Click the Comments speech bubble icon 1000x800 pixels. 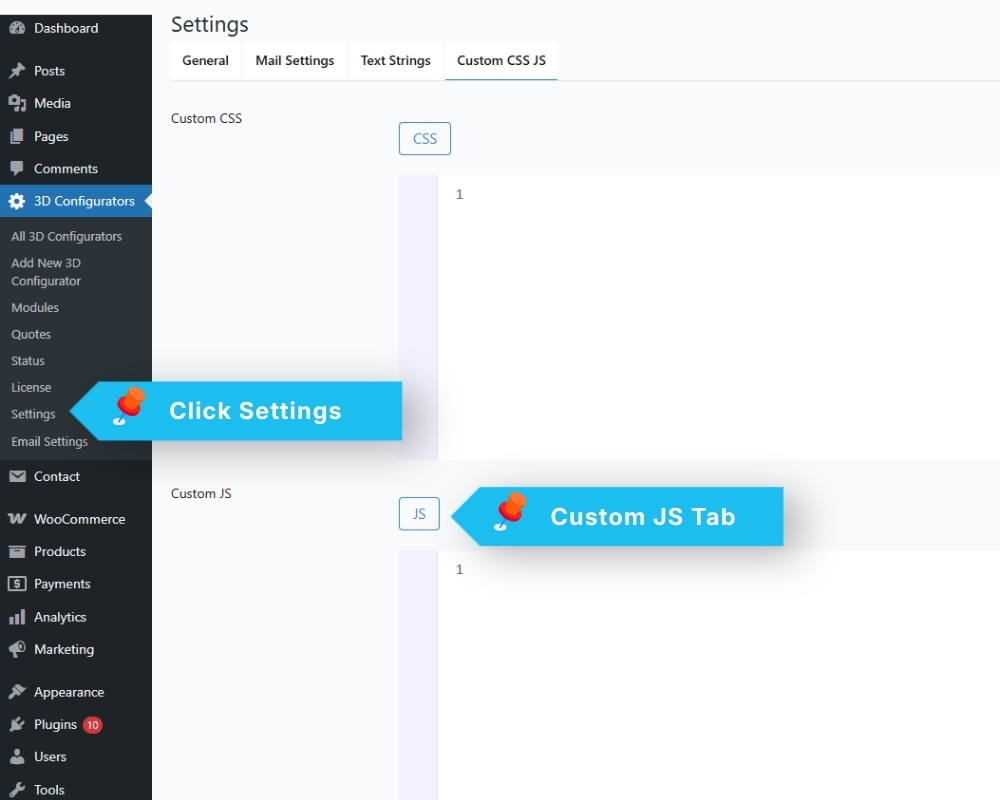[x=17, y=168]
